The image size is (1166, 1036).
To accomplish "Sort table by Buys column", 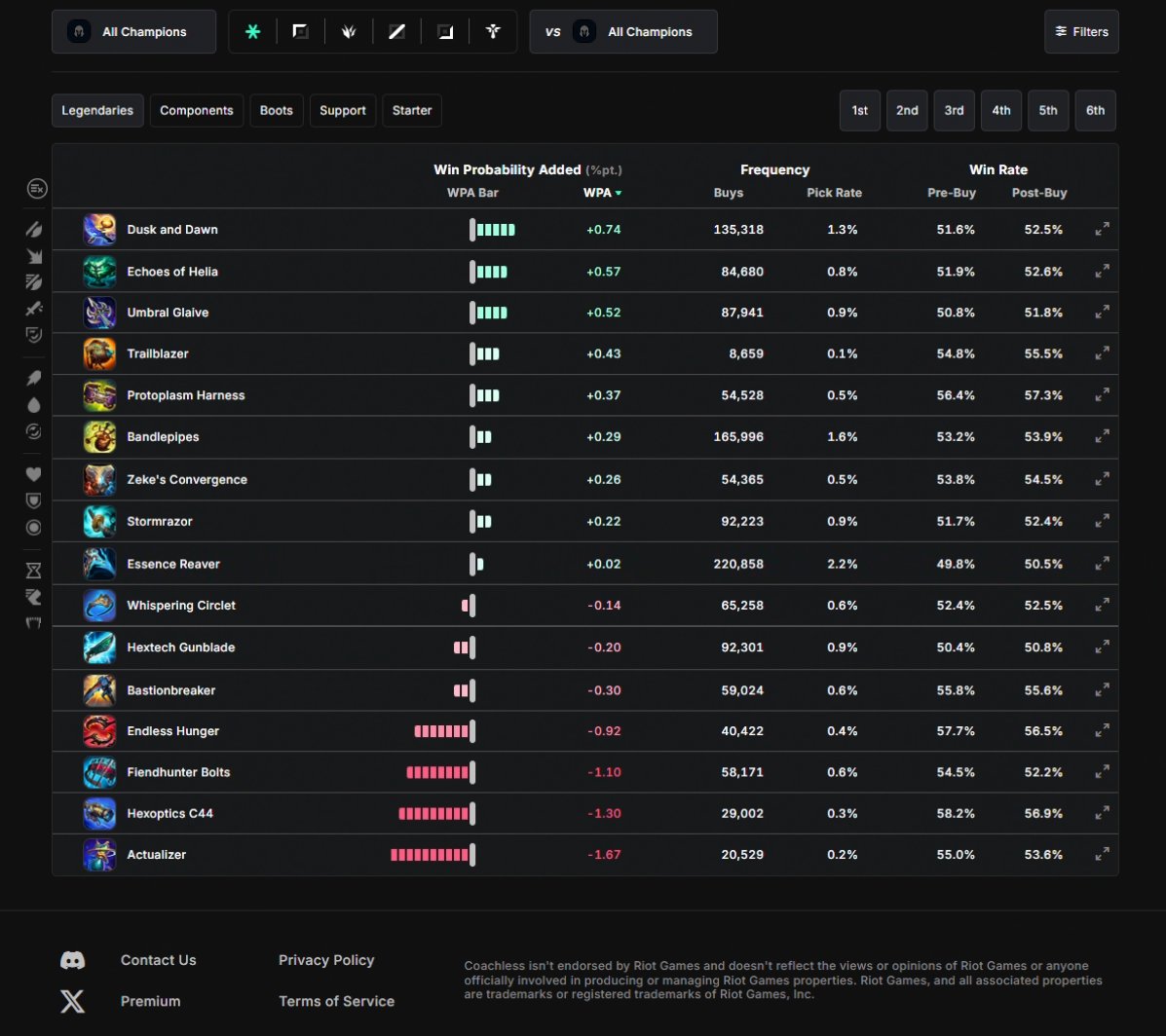I will (728, 193).
